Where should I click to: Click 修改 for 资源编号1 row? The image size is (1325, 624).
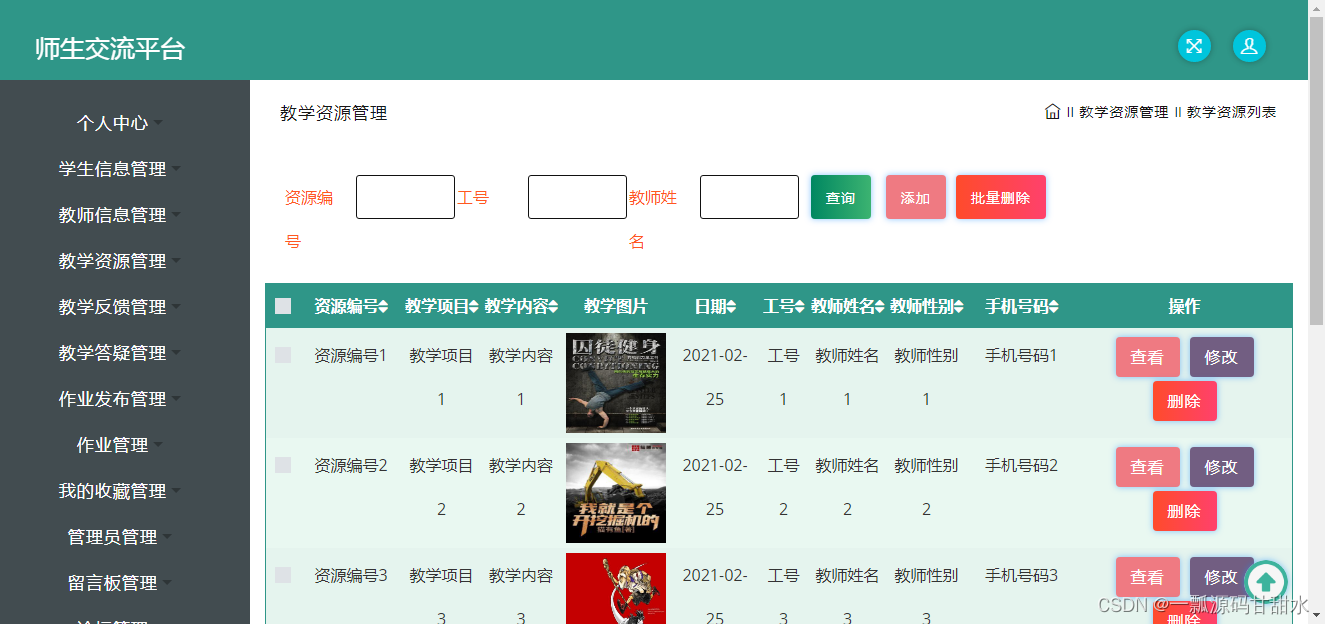tap(1222, 357)
